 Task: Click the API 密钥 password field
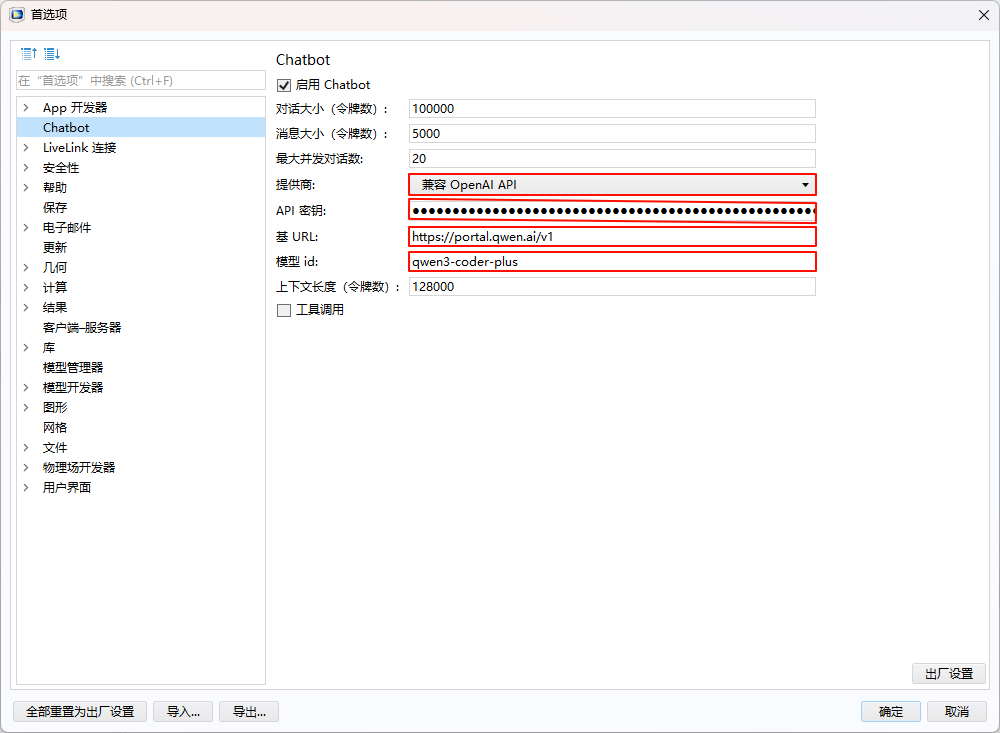[x=612, y=211]
